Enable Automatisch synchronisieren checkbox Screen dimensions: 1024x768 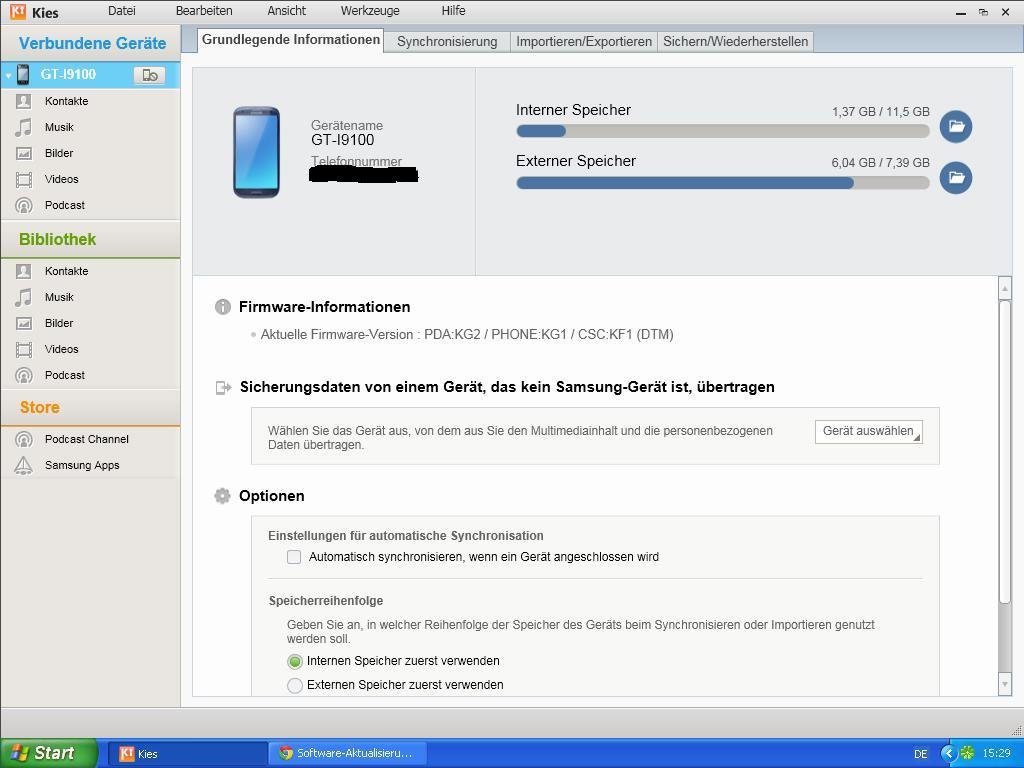tap(294, 557)
